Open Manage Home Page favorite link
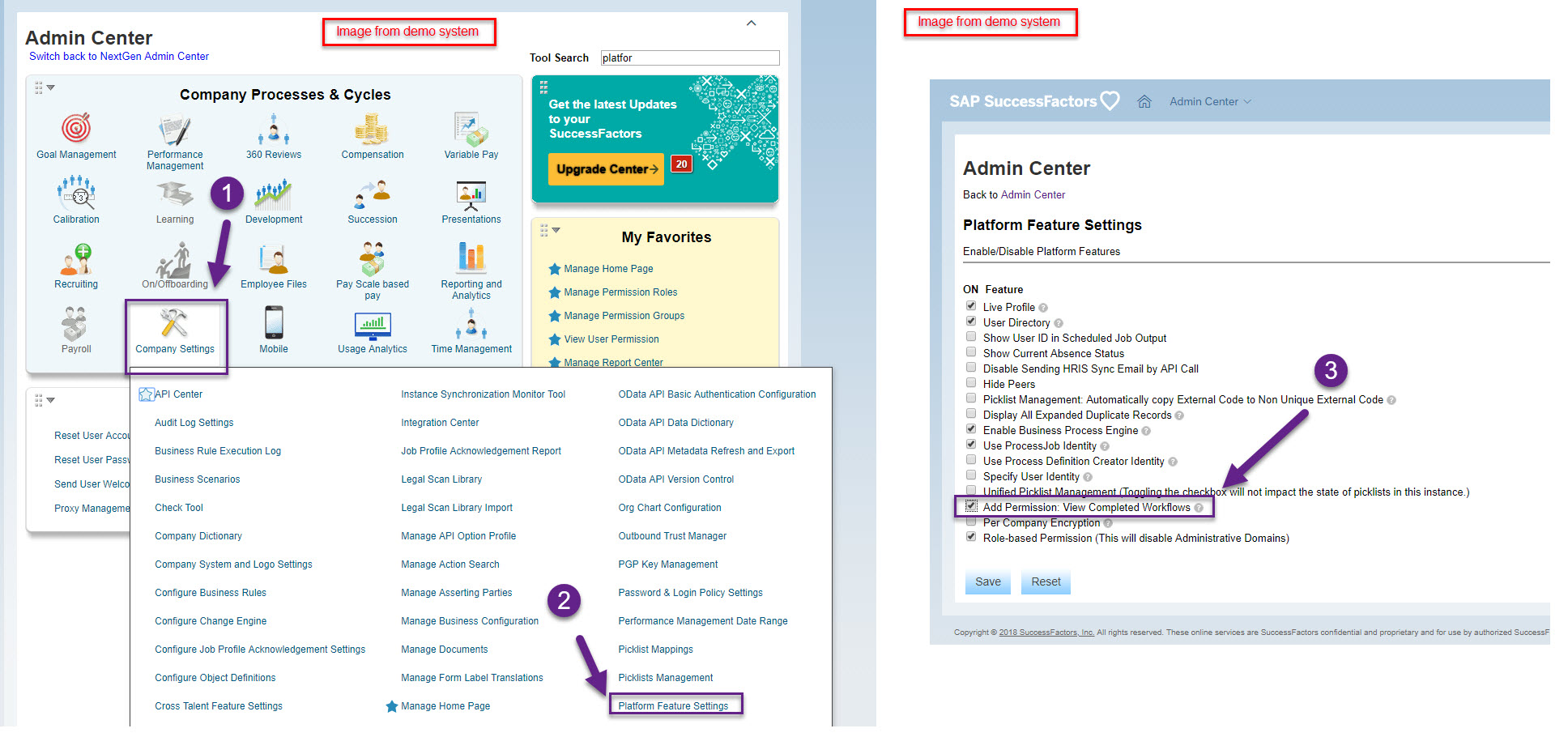The height and width of the screenshot is (737, 1568). point(608,269)
